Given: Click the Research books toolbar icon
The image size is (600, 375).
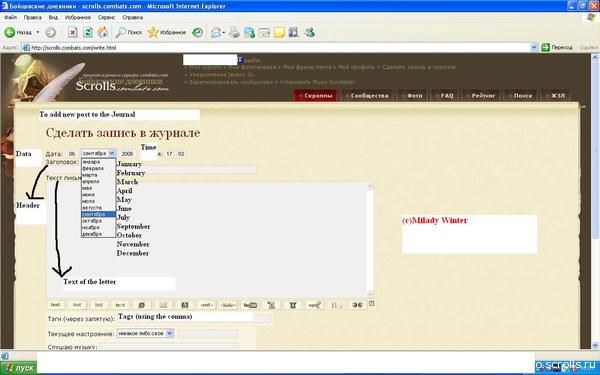Looking at the screenshot, I should 293,33.
